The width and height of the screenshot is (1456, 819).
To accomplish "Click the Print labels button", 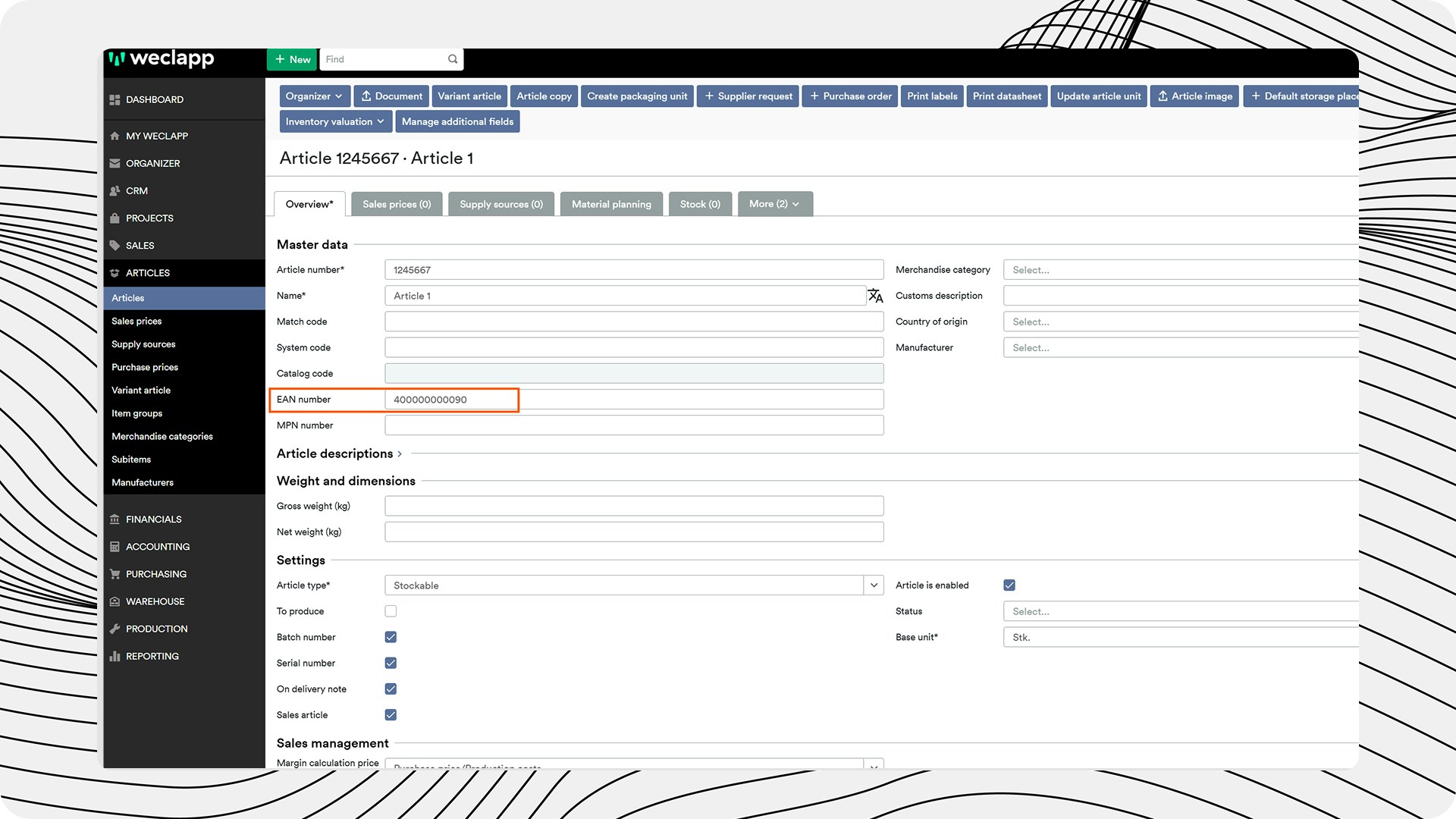I will click(932, 96).
